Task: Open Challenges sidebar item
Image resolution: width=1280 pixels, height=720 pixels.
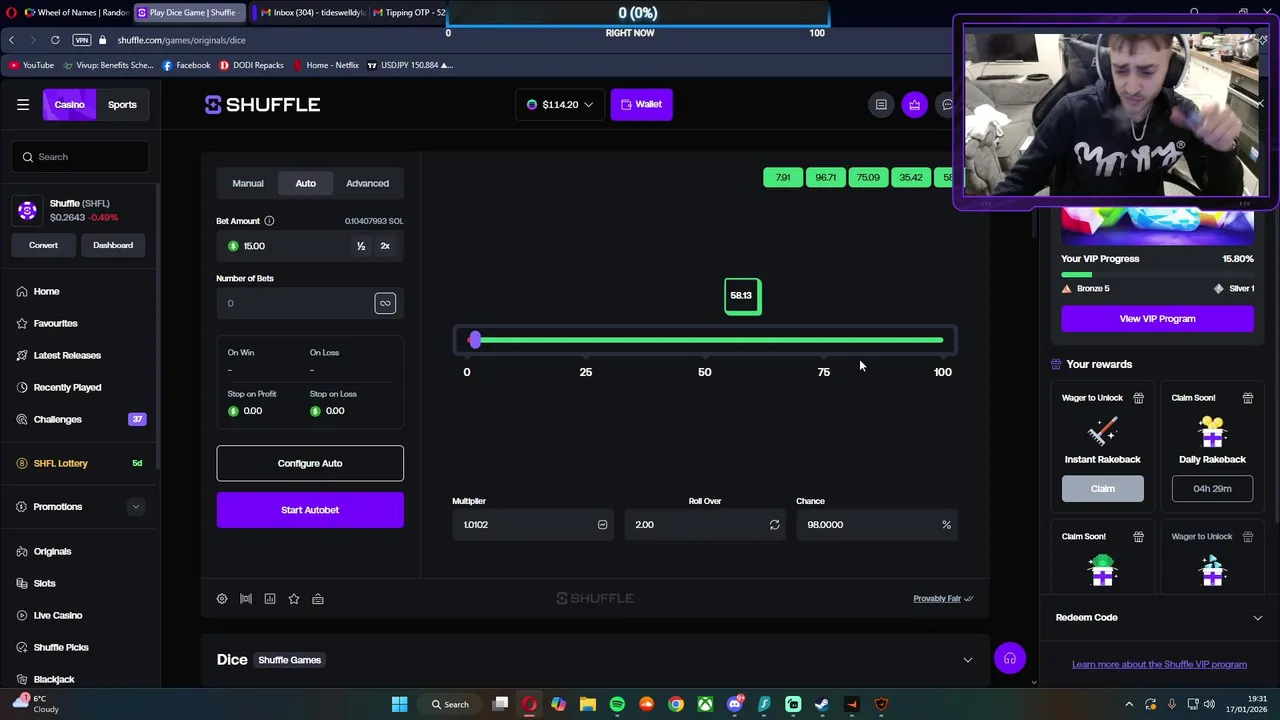Action: pyautogui.click(x=80, y=419)
